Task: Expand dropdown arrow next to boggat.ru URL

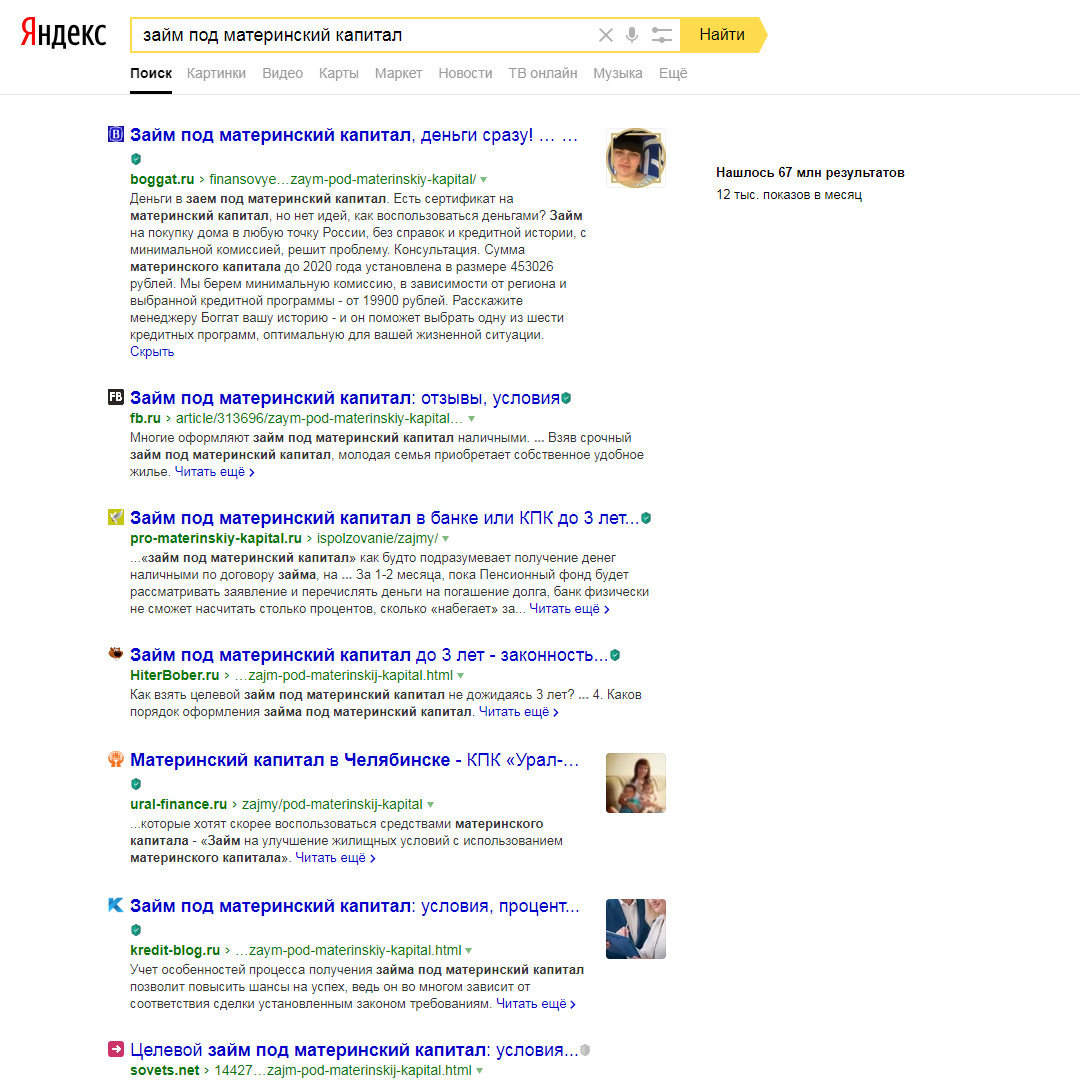Action: pos(484,180)
